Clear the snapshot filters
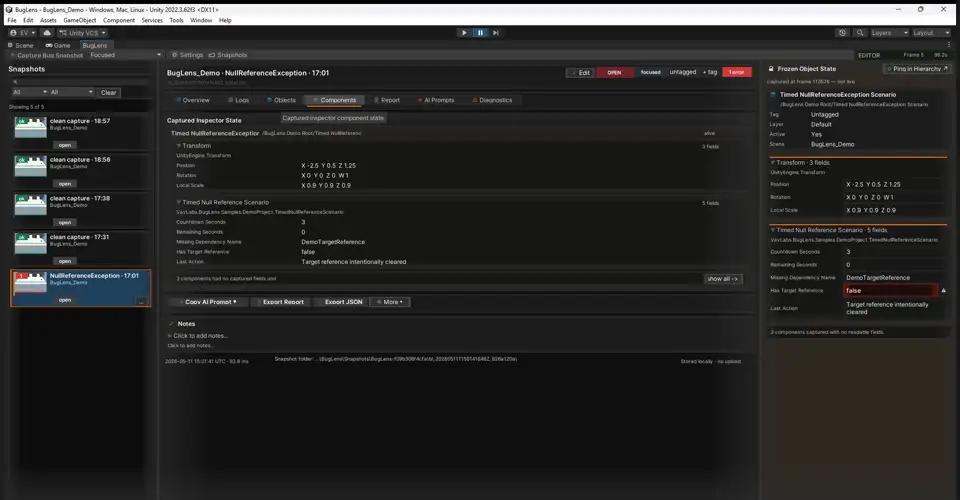960x500 pixels. (x=108, y=92)
